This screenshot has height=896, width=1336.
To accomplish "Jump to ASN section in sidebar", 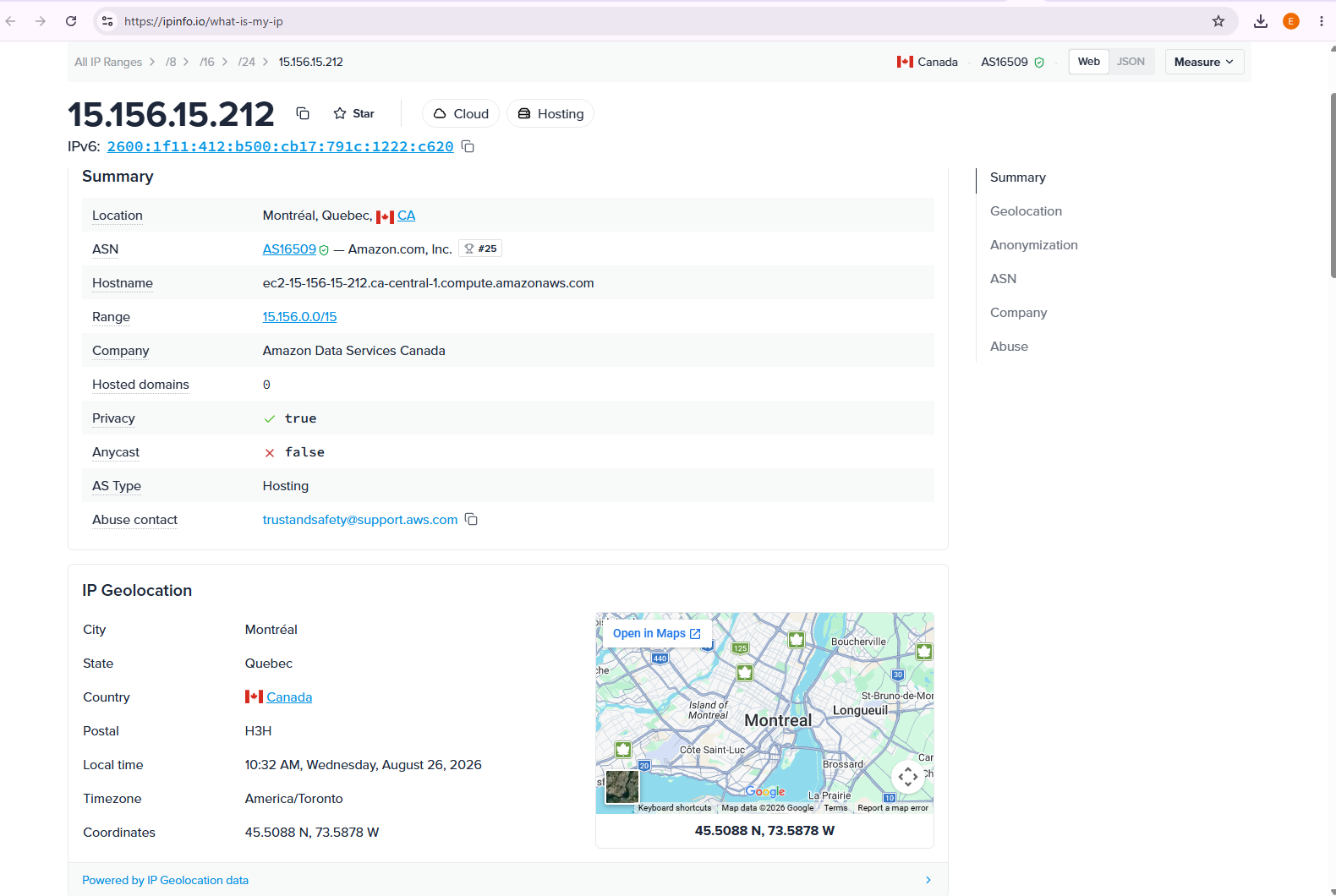I will (1003, 279).
